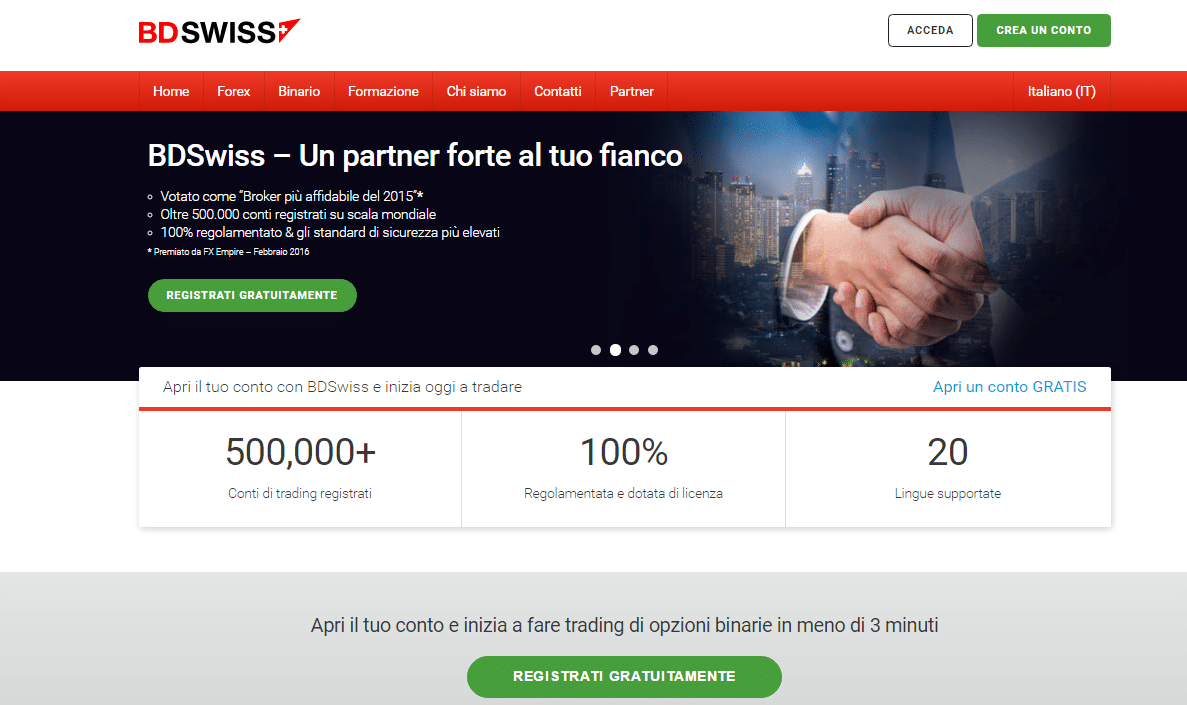Click the BDSwiss logo
This screenshot has height=705, width=1187.
(x=219, y=31)
